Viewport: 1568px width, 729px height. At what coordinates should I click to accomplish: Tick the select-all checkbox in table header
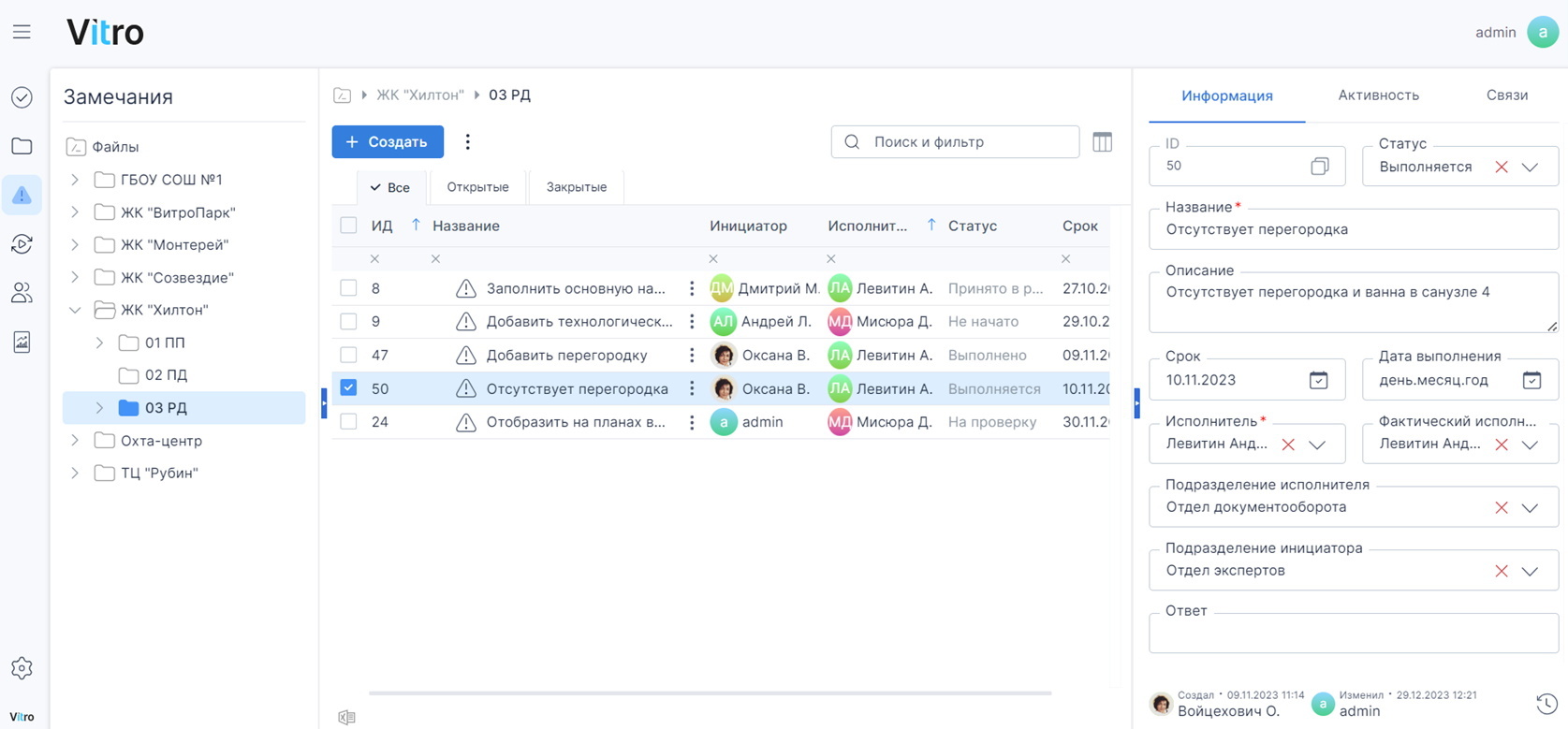coord(348,226)
